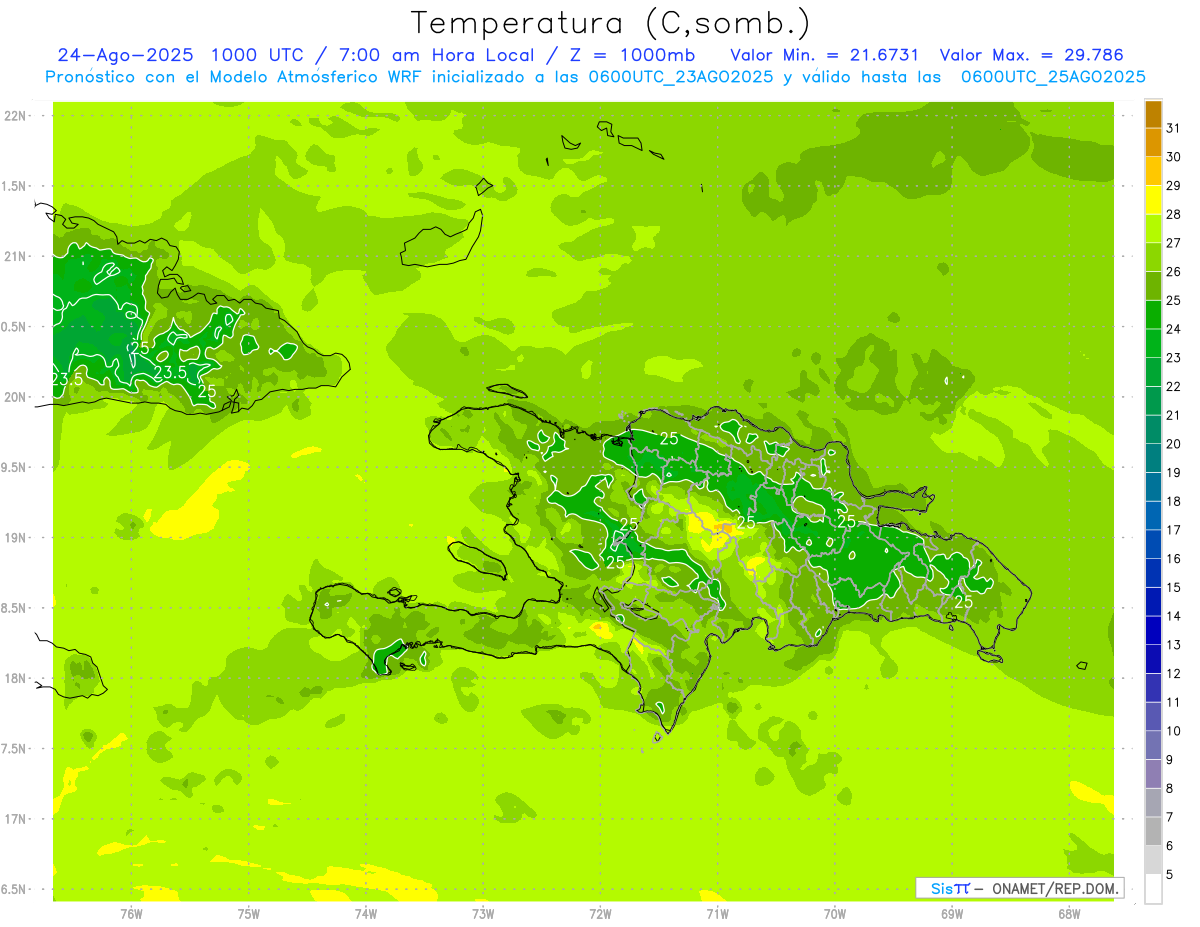Click the '75W' longitude label
Image resolution: width=1200 pixels, height=927 pixels.
point(249,913)
